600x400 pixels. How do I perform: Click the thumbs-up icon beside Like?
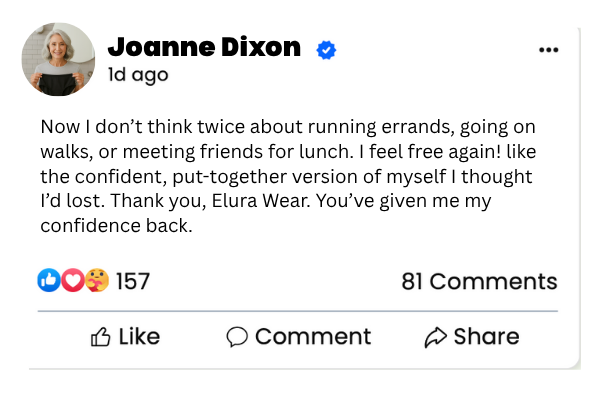[101, 337]
